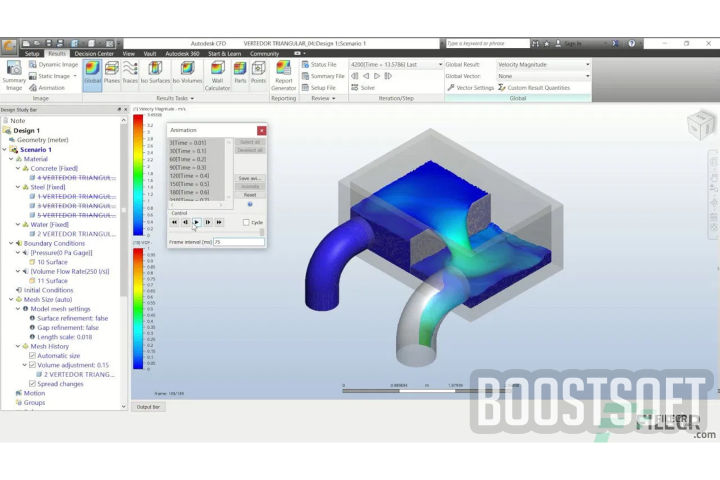Image resolution: width=720 pixels, height=480 pixels.
Task: Close the Animation dialog
Action: (x=261, y=130)
